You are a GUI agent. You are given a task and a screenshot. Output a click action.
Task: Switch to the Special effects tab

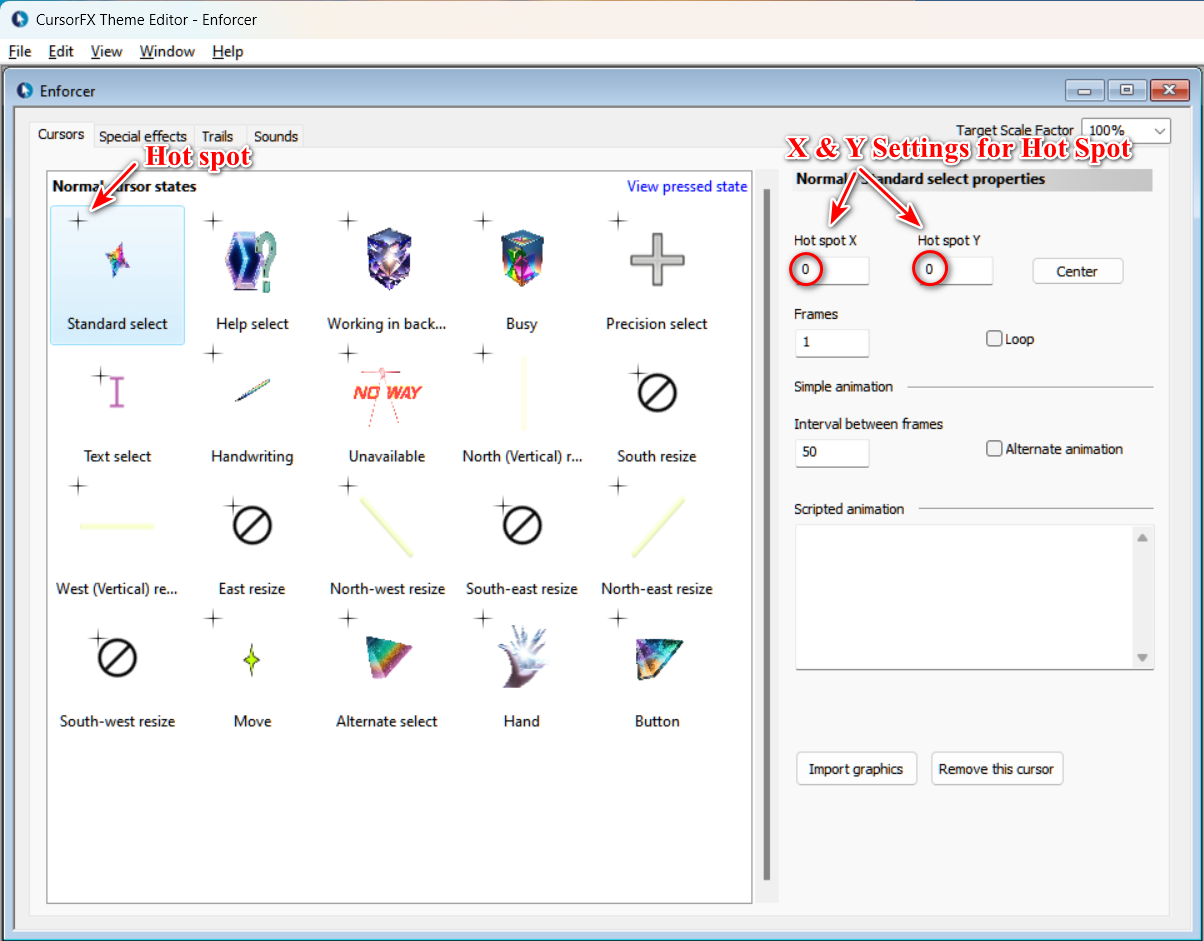143,137
